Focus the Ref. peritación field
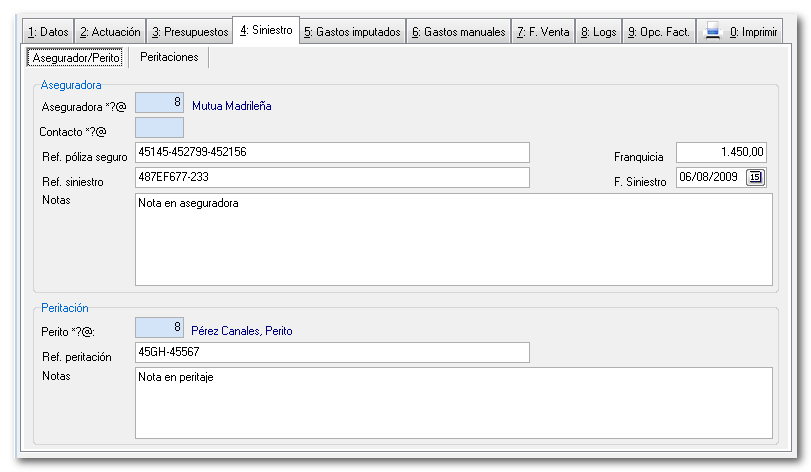The image size is (811, 472). pyautogui.click(x=331, y=353)
